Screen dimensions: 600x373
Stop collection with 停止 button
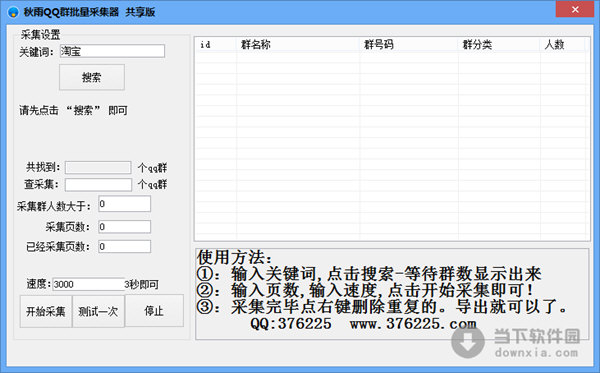coord(154,310)
